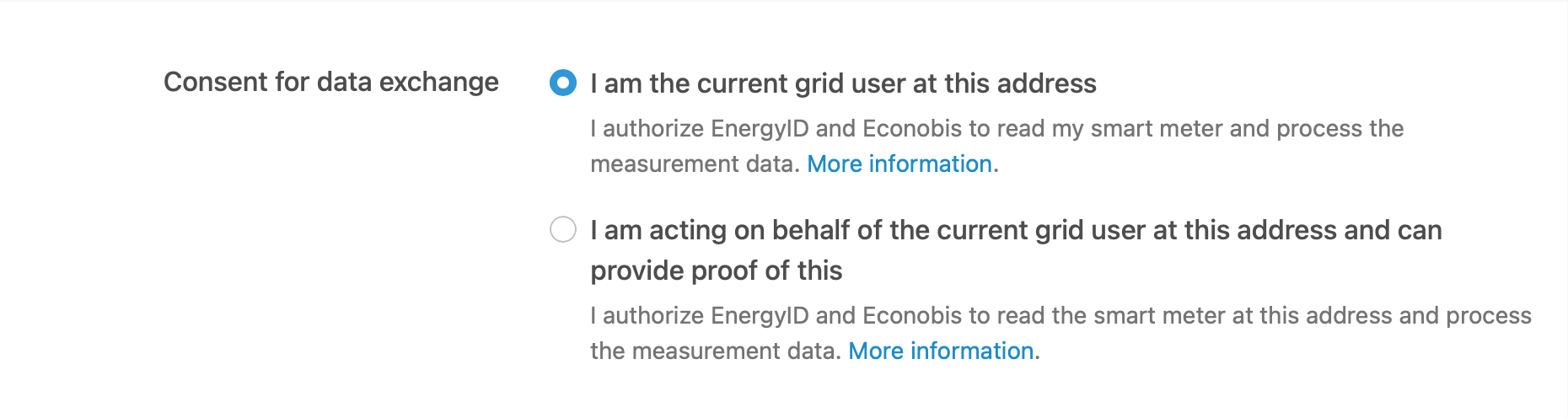The height and width of the screenshot is (418, 1568).
Task: Open More information under the current grid user option
Action: (x=899, y=163)
